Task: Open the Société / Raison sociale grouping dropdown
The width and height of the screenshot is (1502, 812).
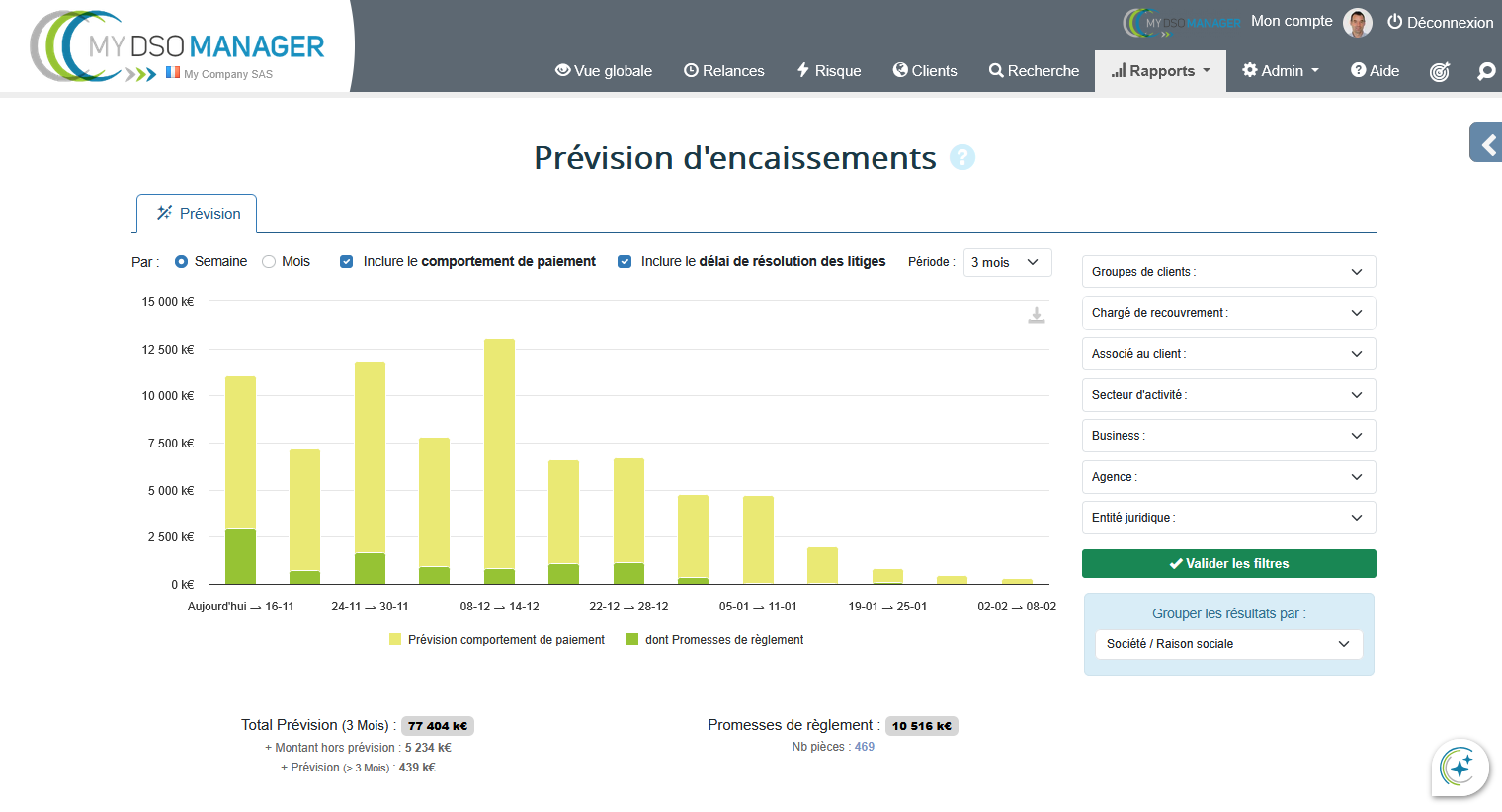Action: [1228, 644]
